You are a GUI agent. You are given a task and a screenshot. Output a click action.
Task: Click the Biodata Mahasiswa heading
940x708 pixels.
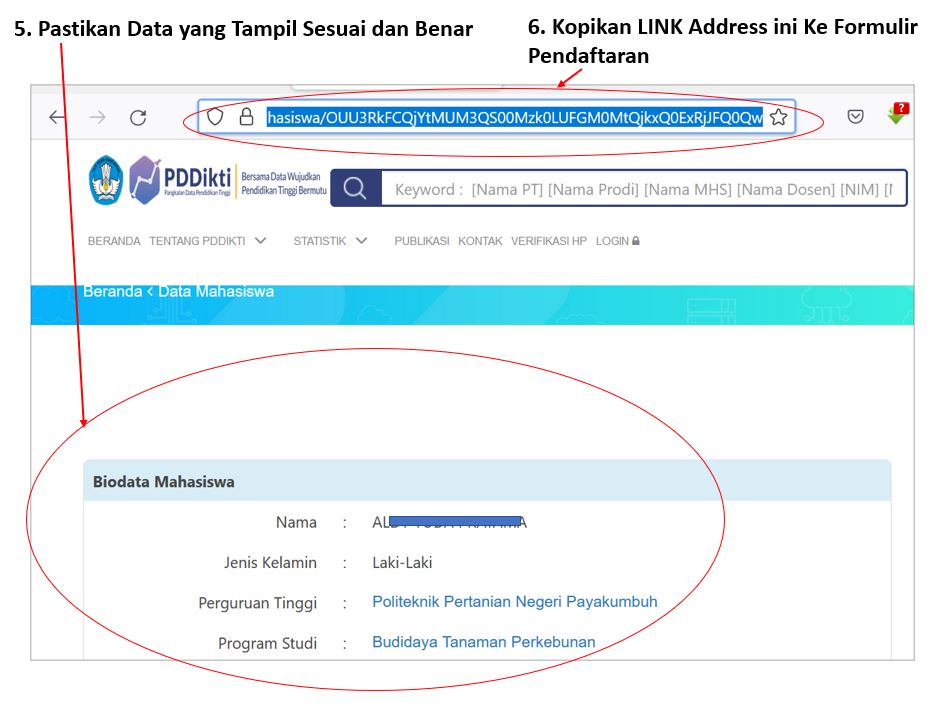tap(164, 482)
